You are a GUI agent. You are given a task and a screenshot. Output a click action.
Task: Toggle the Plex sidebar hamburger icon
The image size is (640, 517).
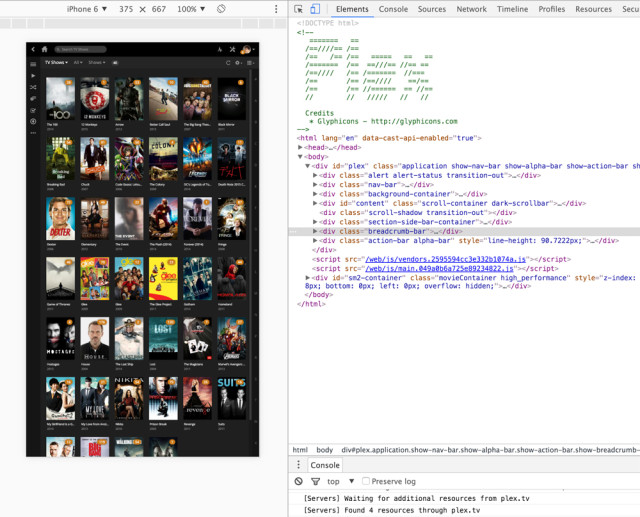33,64
